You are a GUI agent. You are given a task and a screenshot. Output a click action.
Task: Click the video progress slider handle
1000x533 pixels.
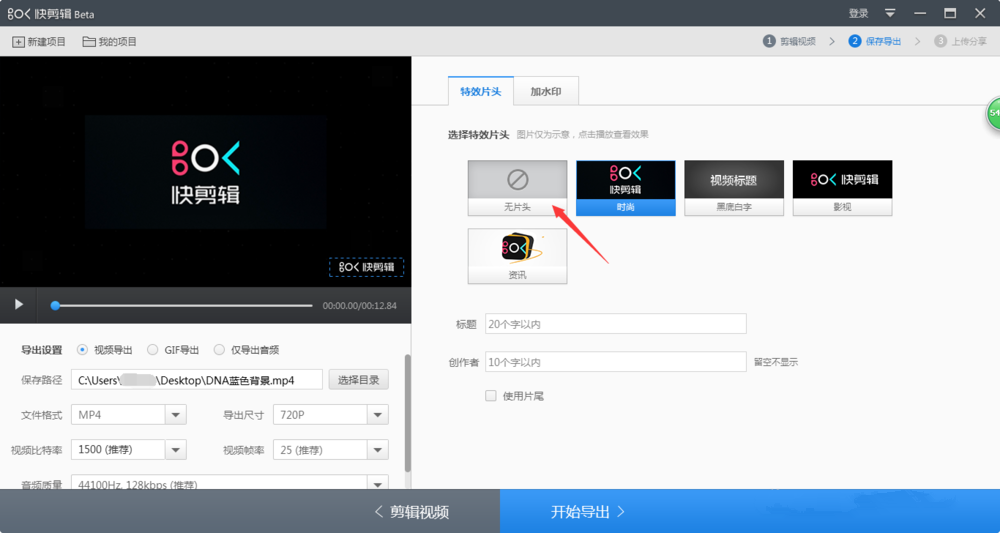pos(55,305)
